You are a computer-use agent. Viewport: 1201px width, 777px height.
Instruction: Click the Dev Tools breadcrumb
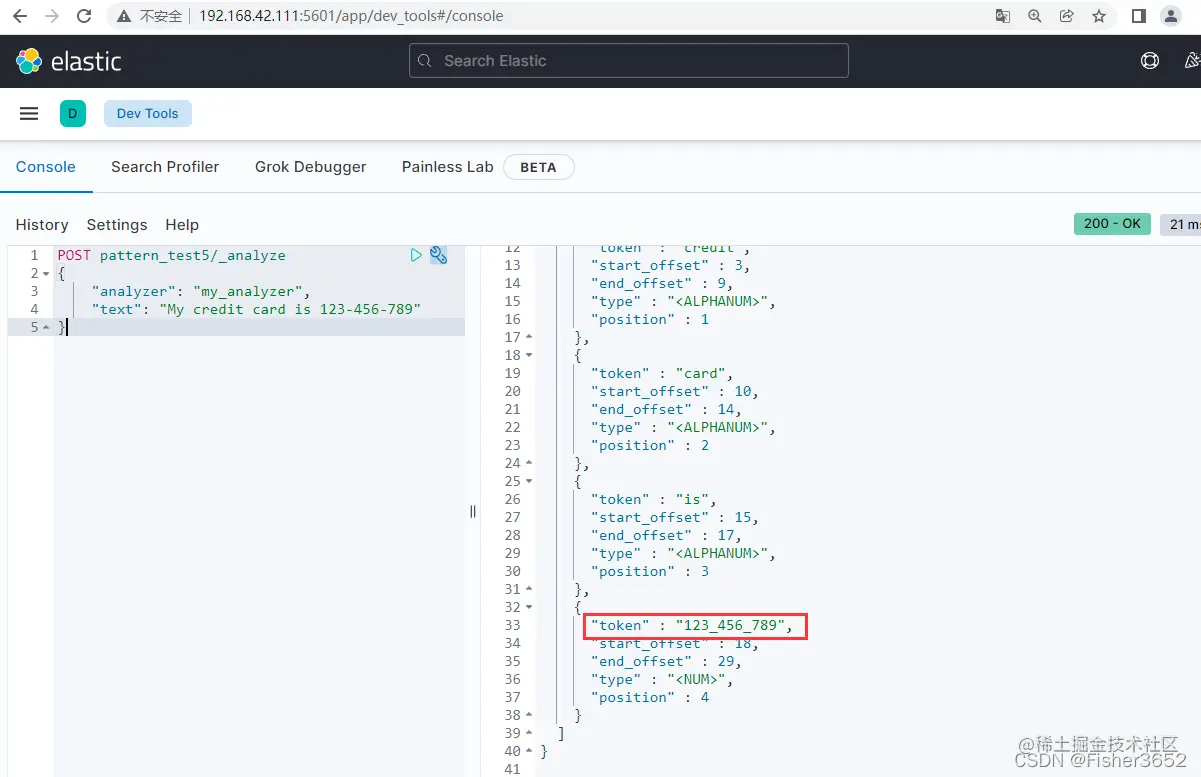click(148, 114)
